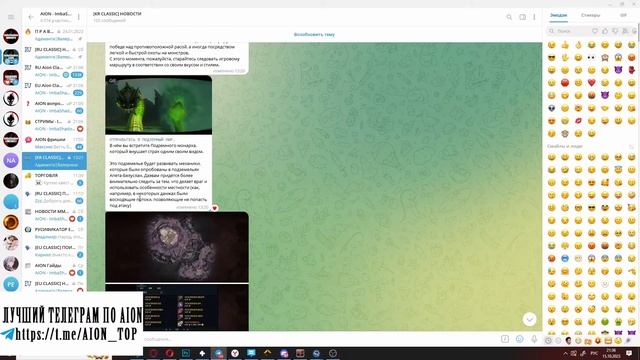Pick the sunglasses face emoji
The width and height of the screenshot is (640, 360).
(551, 58)
